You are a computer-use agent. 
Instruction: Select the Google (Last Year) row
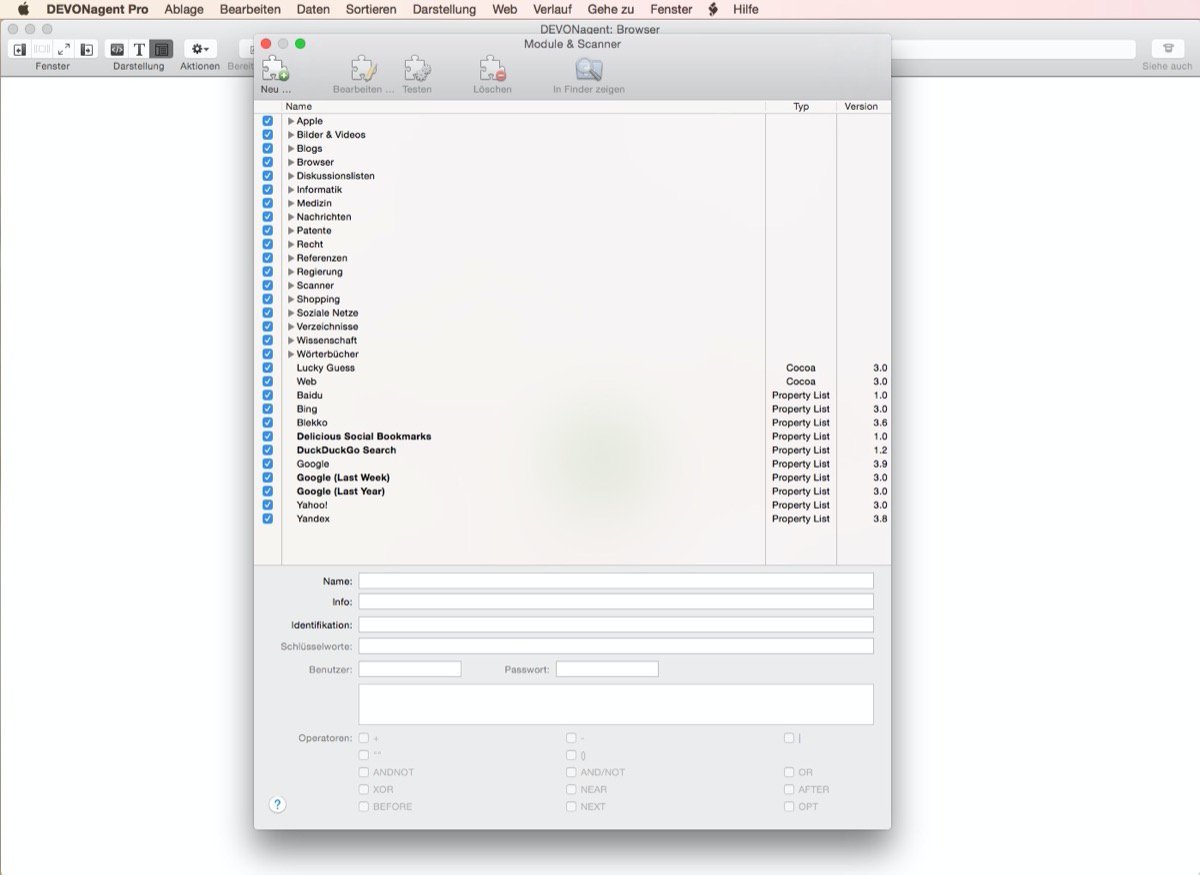point(572,492)
